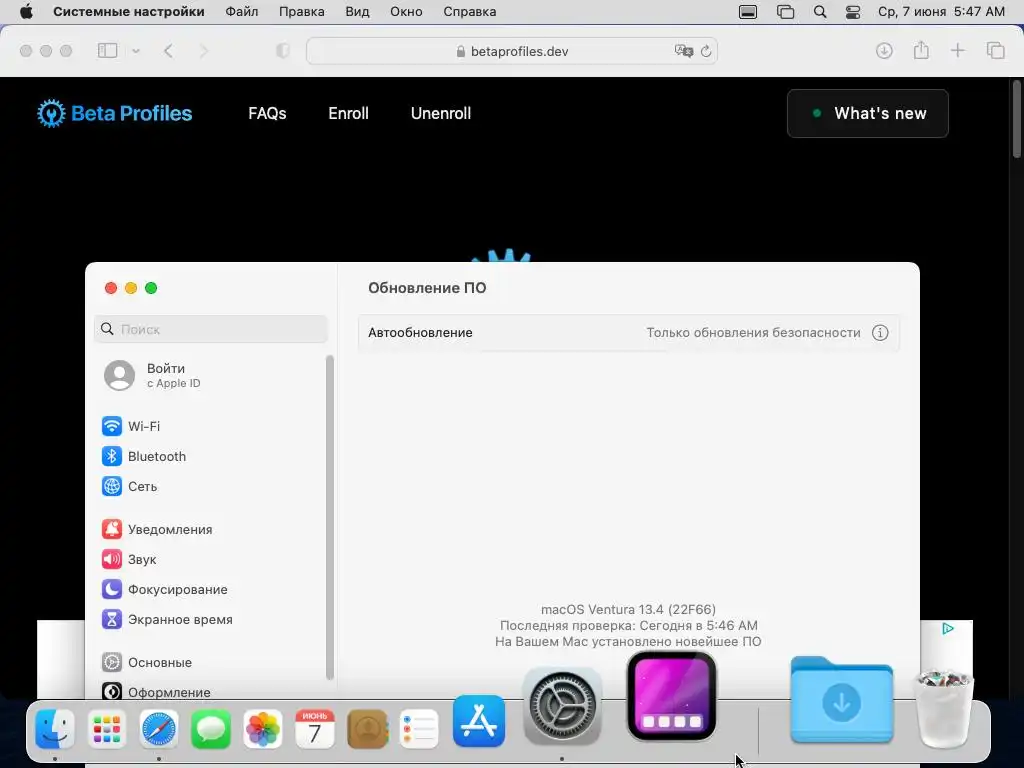This screenshot has width=1024, height=768.
Task: Click the page translate icon in address bar
Action: (683, 51)
